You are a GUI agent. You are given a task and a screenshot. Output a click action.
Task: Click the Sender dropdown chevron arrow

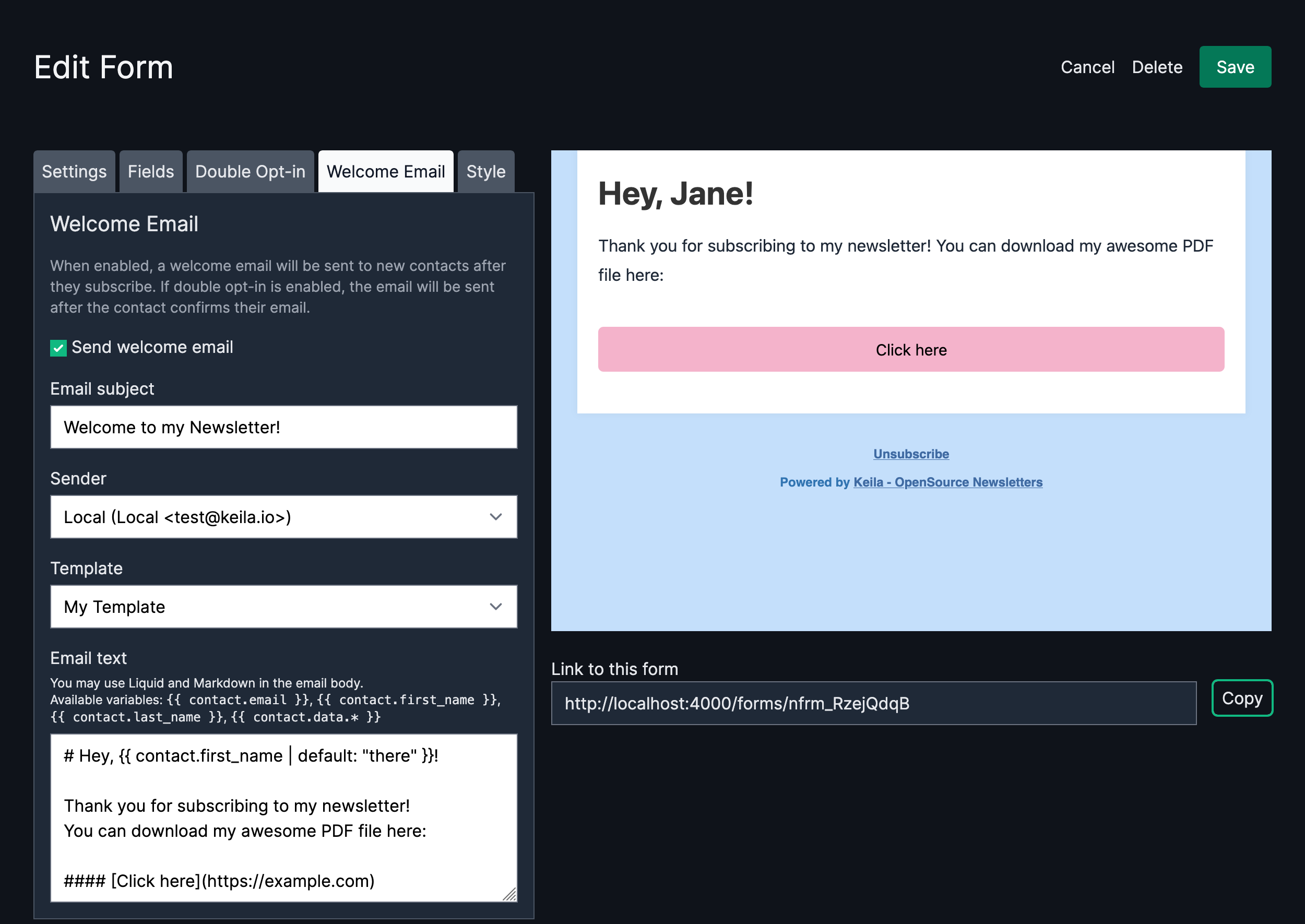pyautogui.click(x=495, y=517)
